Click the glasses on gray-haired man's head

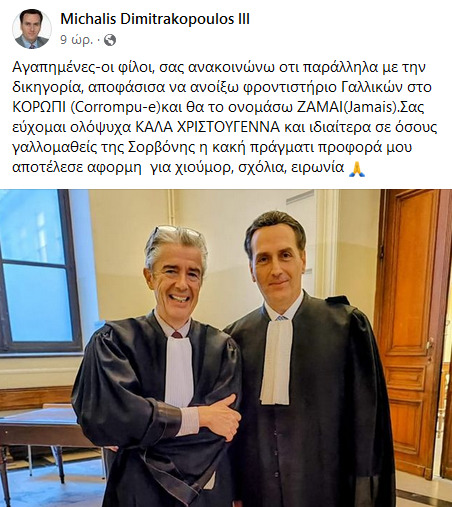coord(175,234)
